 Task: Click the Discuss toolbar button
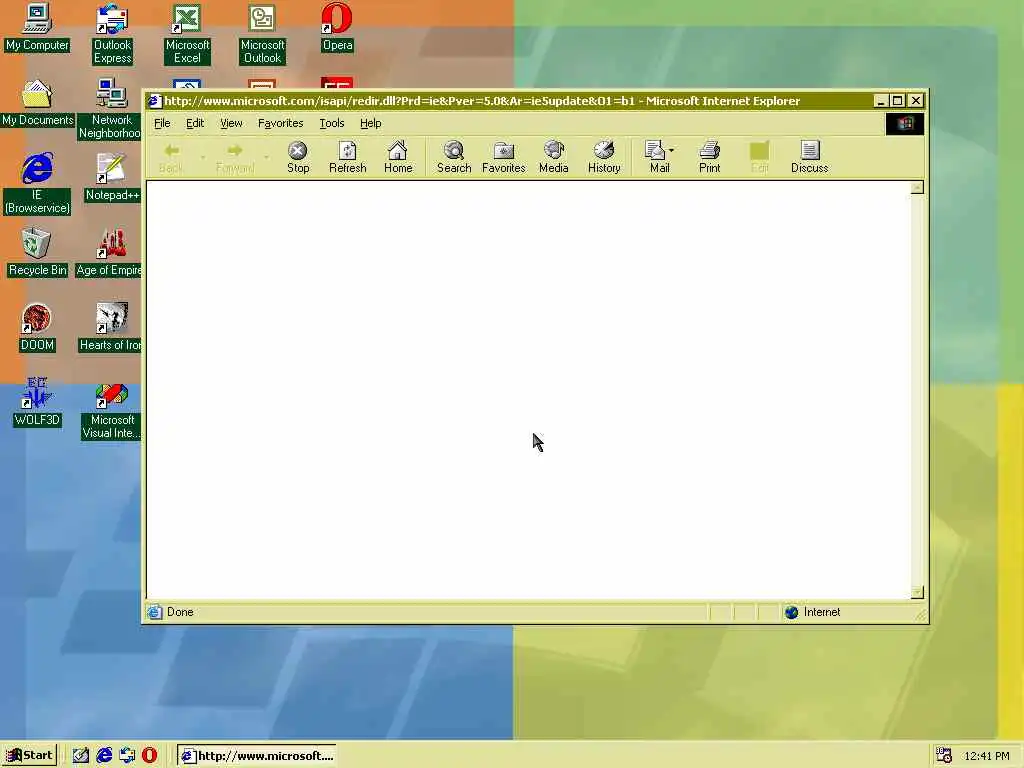click(x=810, y=157)
